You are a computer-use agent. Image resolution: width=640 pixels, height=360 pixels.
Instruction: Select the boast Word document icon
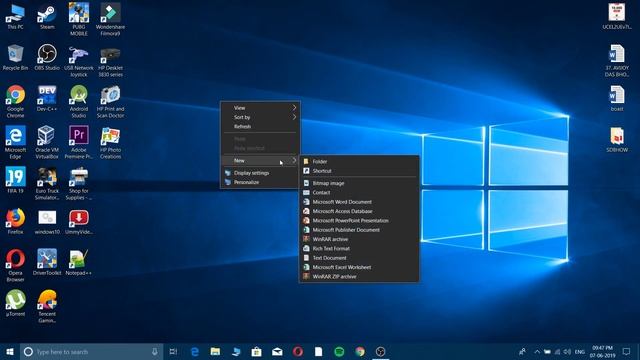[x=617, y=98]
